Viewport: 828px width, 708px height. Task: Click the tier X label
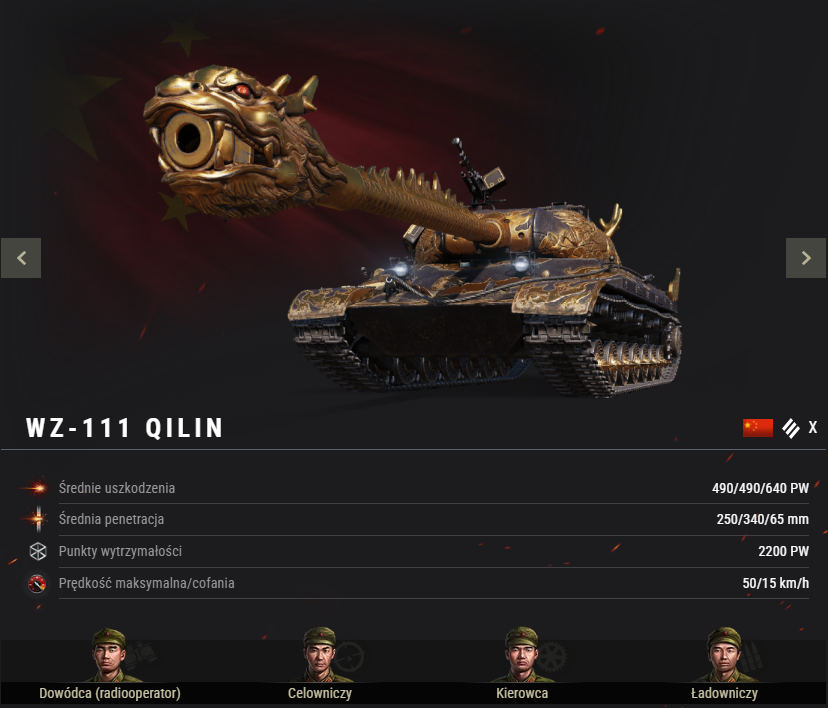tap(813, 427)
